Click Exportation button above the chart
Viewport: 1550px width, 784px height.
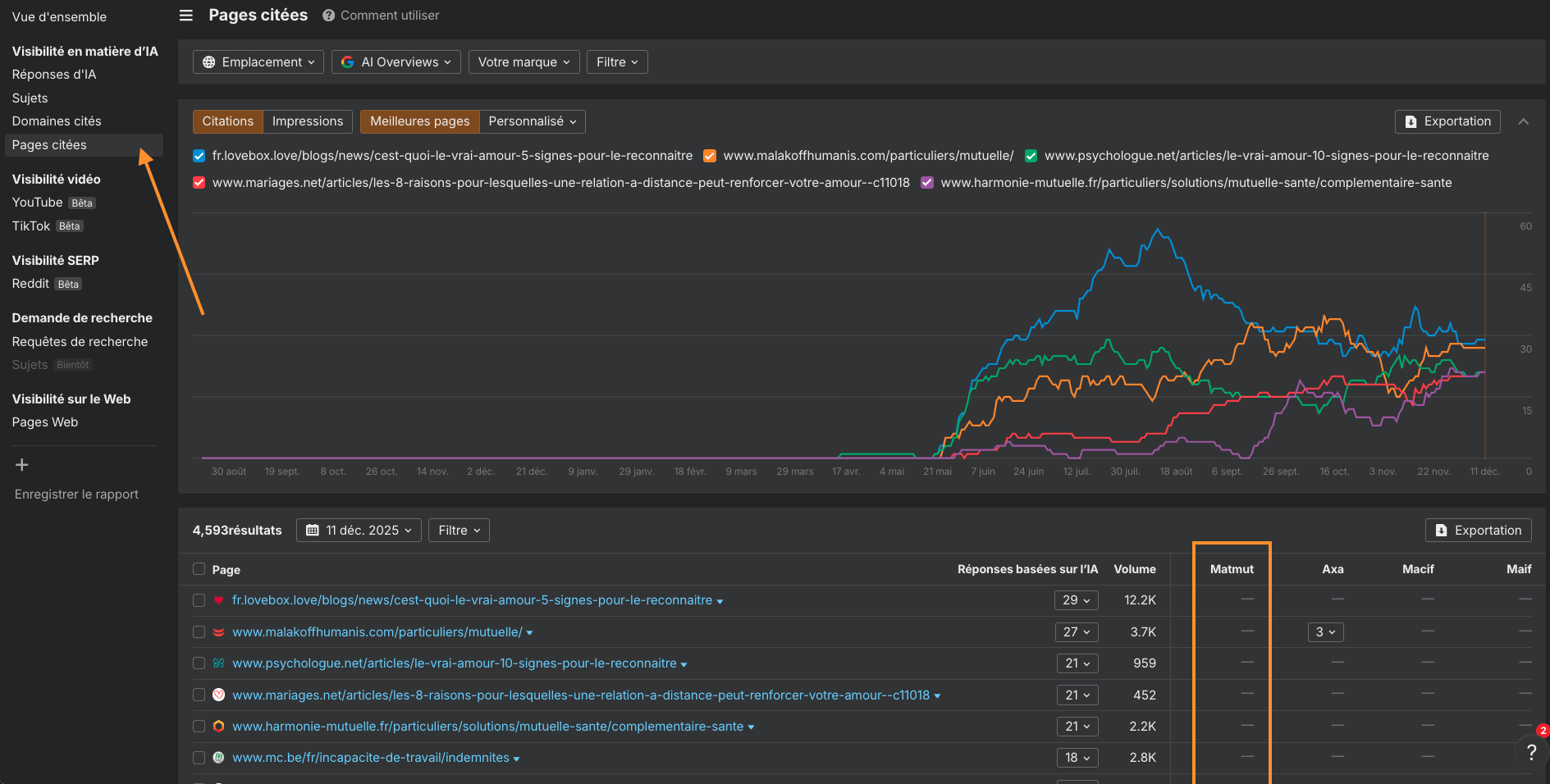point(1447,121)
